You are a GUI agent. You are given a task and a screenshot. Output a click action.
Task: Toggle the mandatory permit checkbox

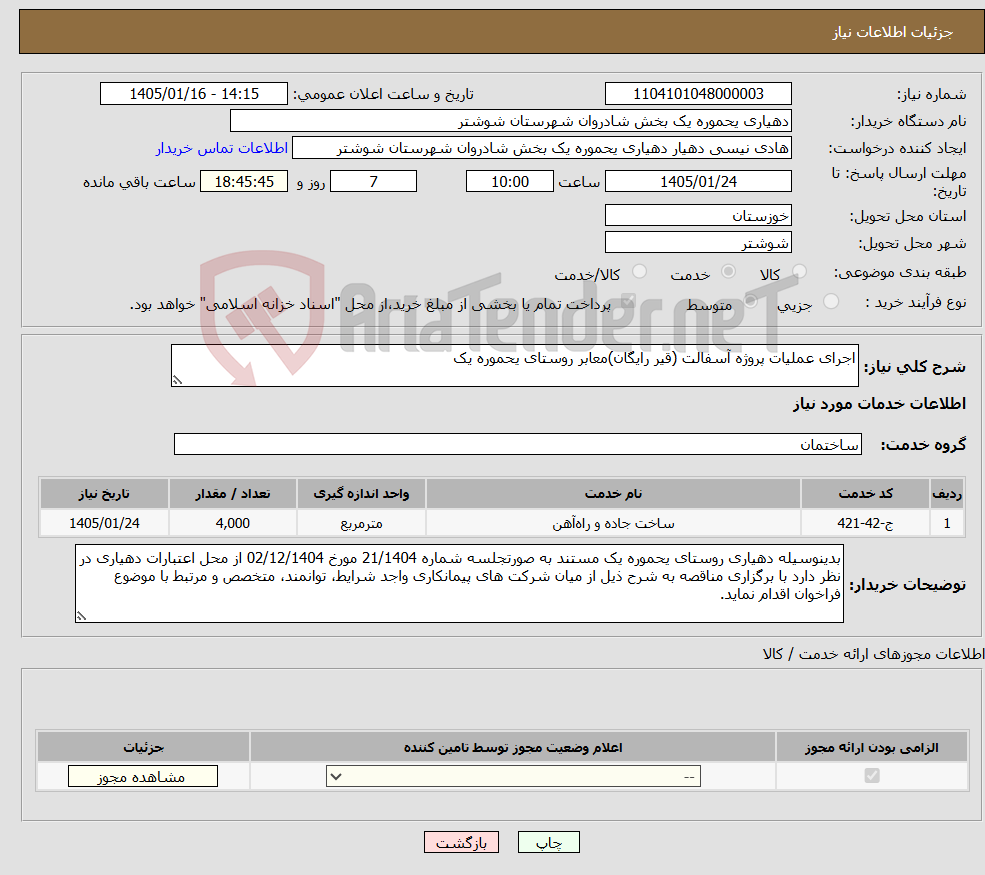point(871,776)
